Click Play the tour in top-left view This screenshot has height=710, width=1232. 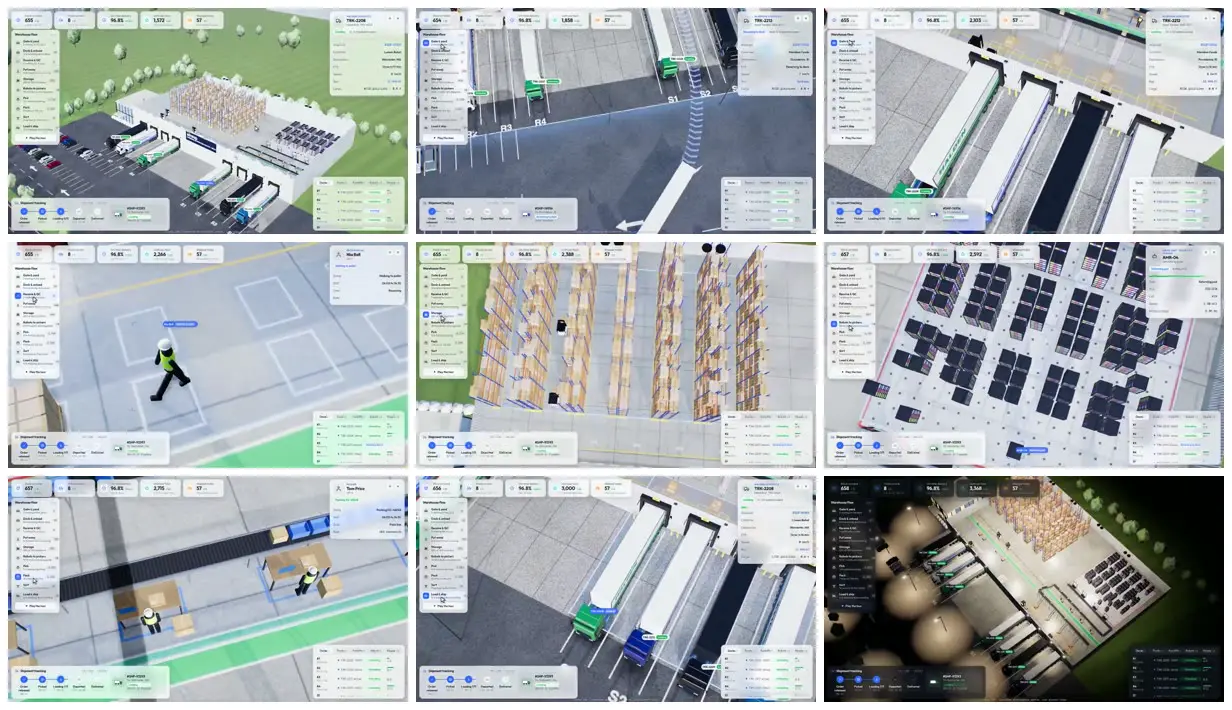[x=34, y=137]
